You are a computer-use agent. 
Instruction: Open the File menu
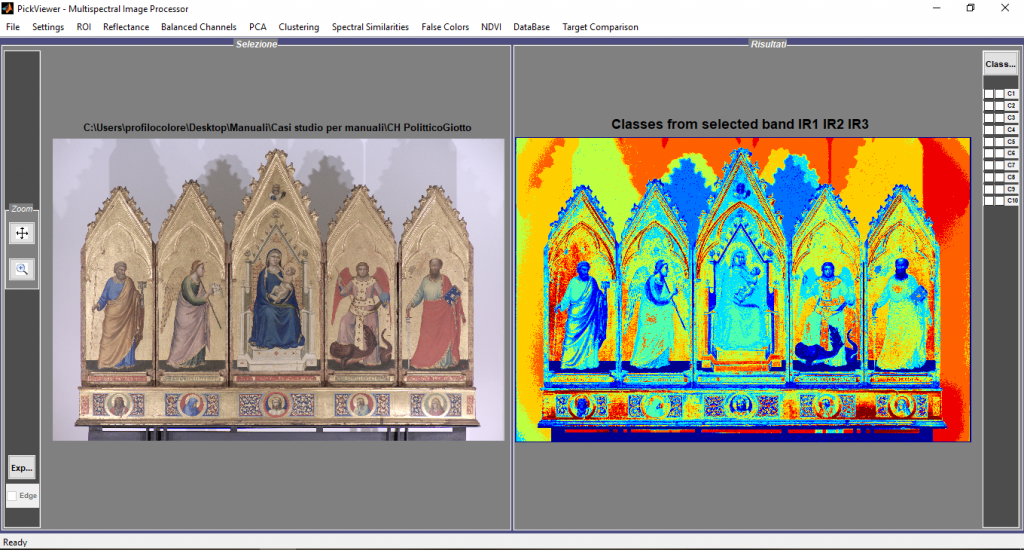(x=13, y=27)
